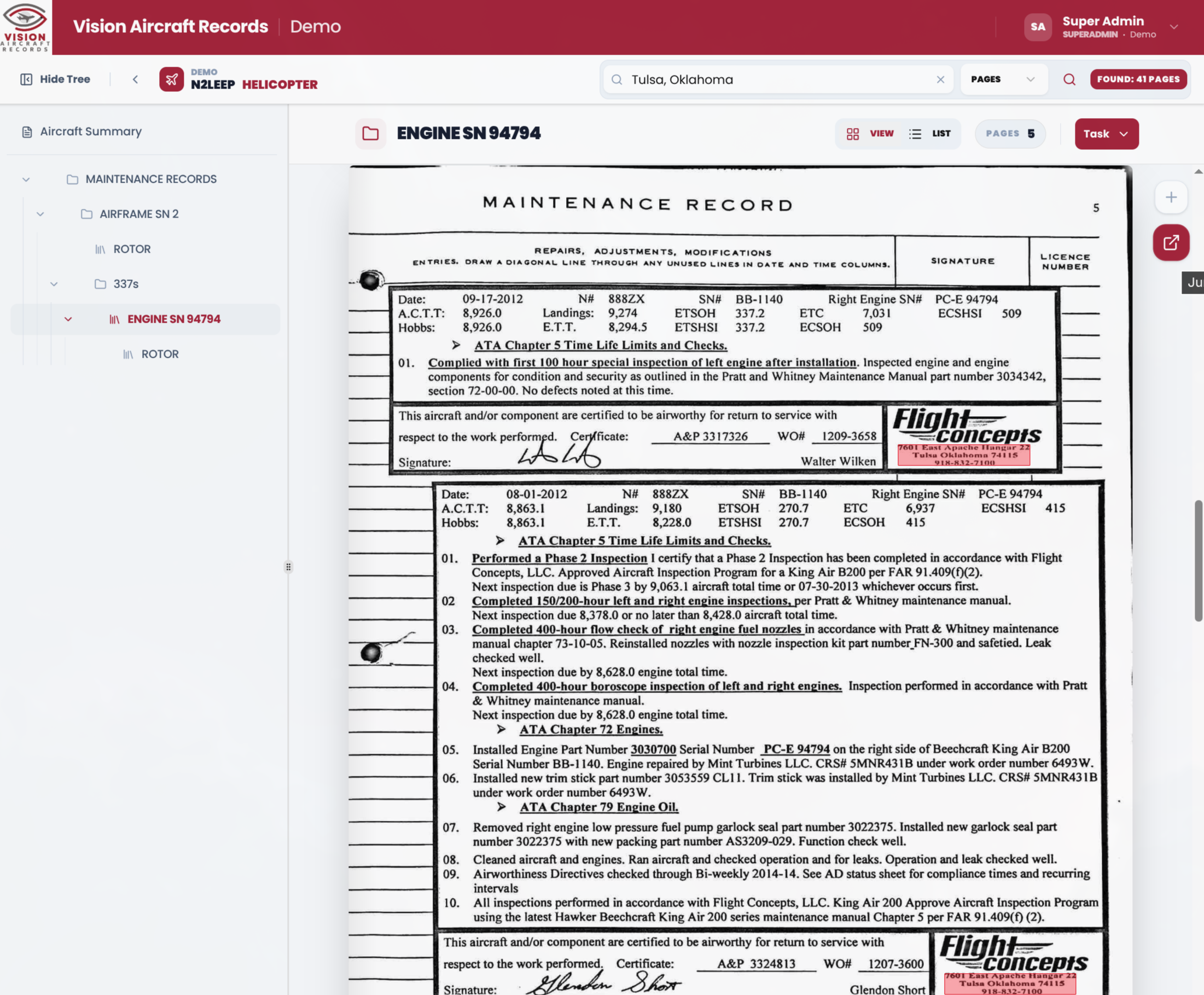This screenshot has width=1204, height=995.
Task: Open the Task actions menu
Action: (1106, 133)
